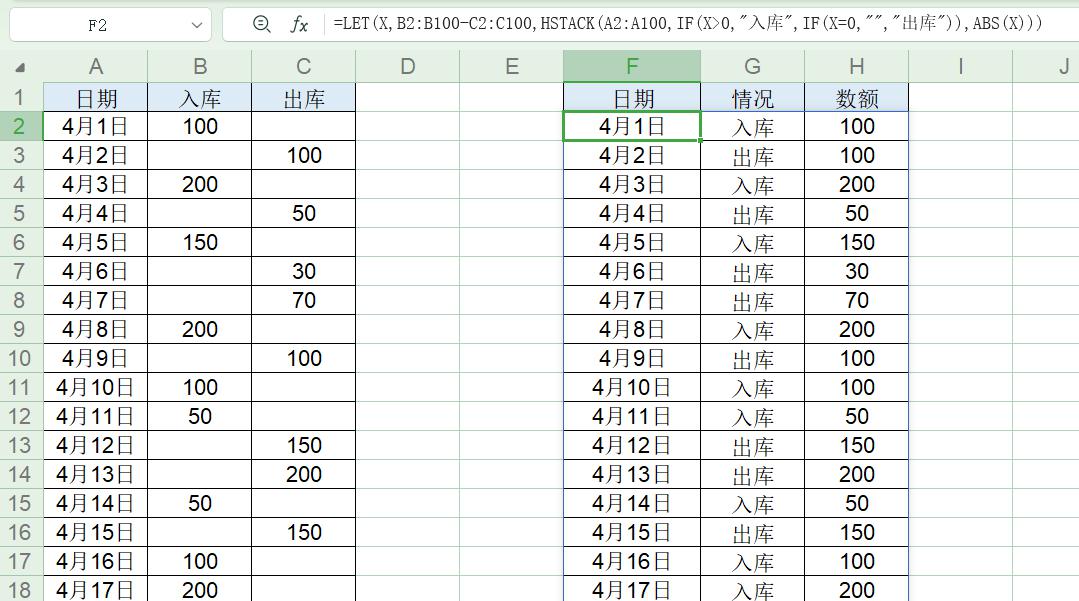Select cell H18 with value 200
The width and height of the screenshot is (1079, 601).
tap(857, 589)
